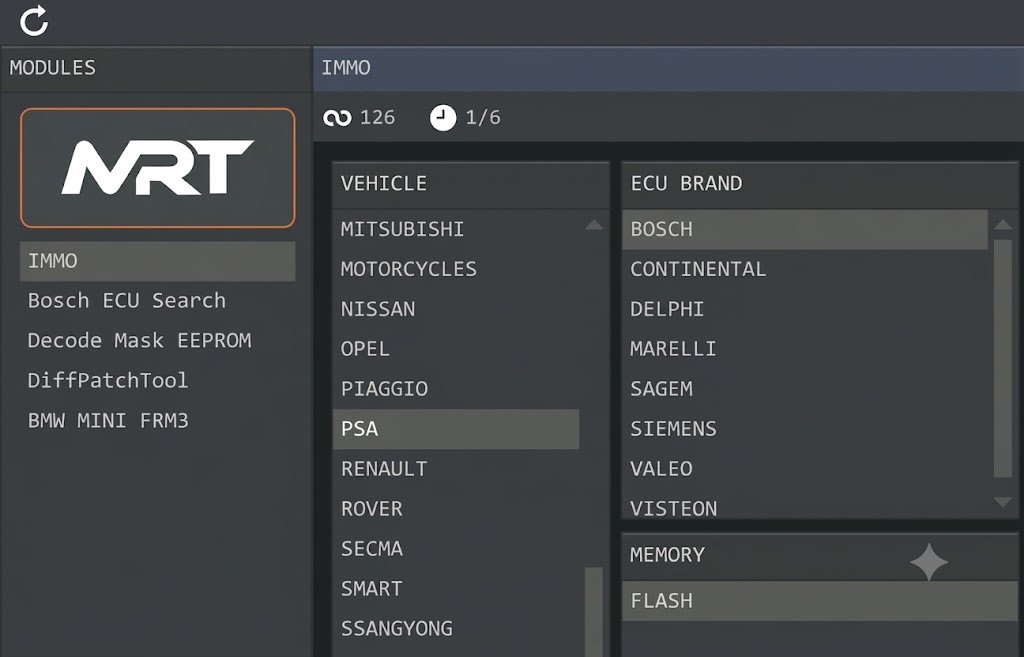Click ECU brand scroll-down arrow

1002,502
